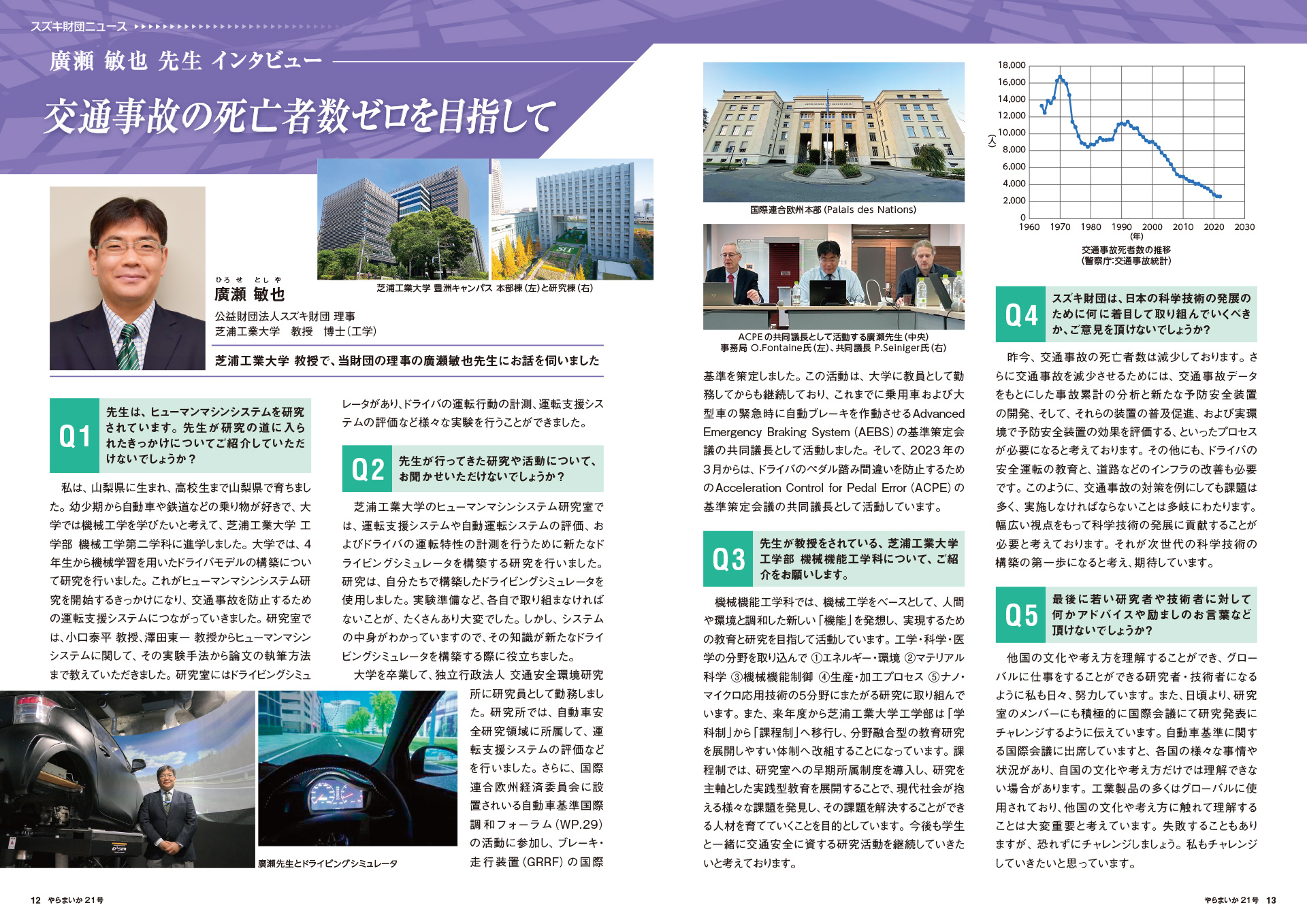Click the ACPE meeting photo with three men
The width and height of the screenshot is (1307, 924).
point(833,276)
